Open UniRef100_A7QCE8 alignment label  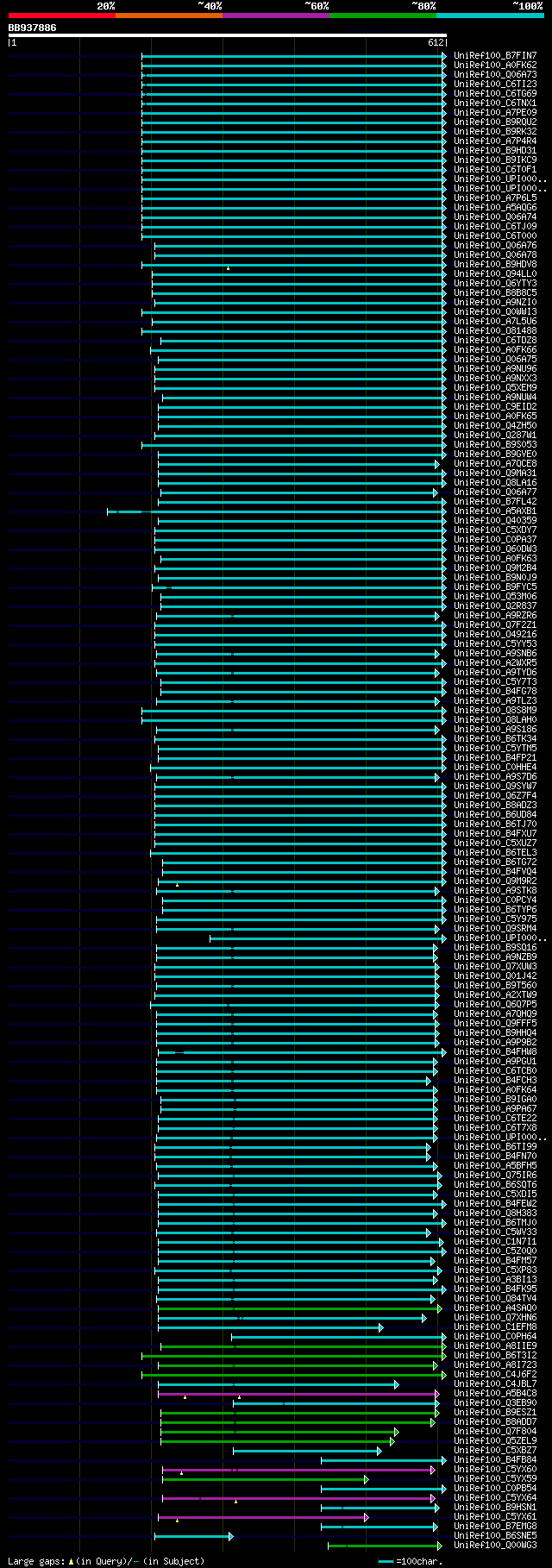495,463
